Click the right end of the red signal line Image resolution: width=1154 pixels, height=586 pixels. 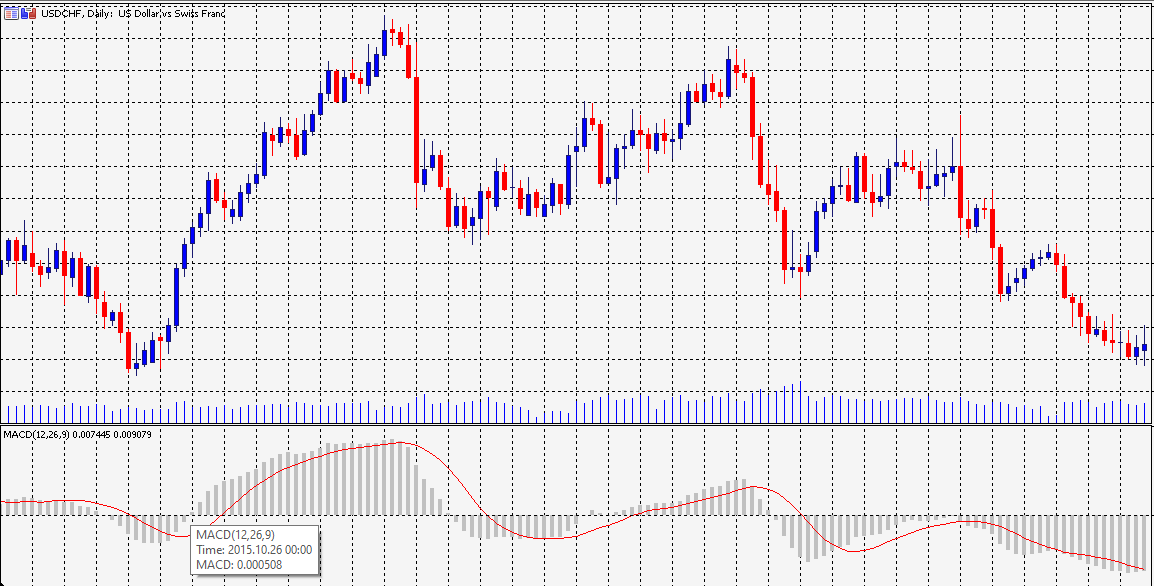(1144, 569)
